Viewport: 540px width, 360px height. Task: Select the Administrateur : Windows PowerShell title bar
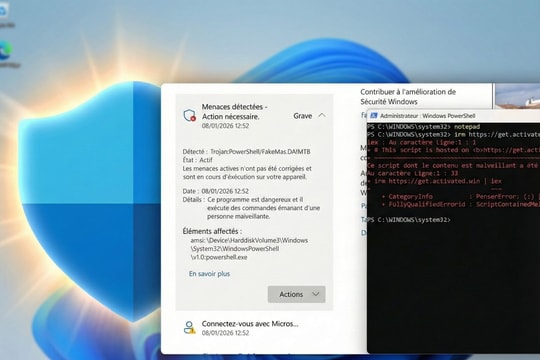pos(454,116)
